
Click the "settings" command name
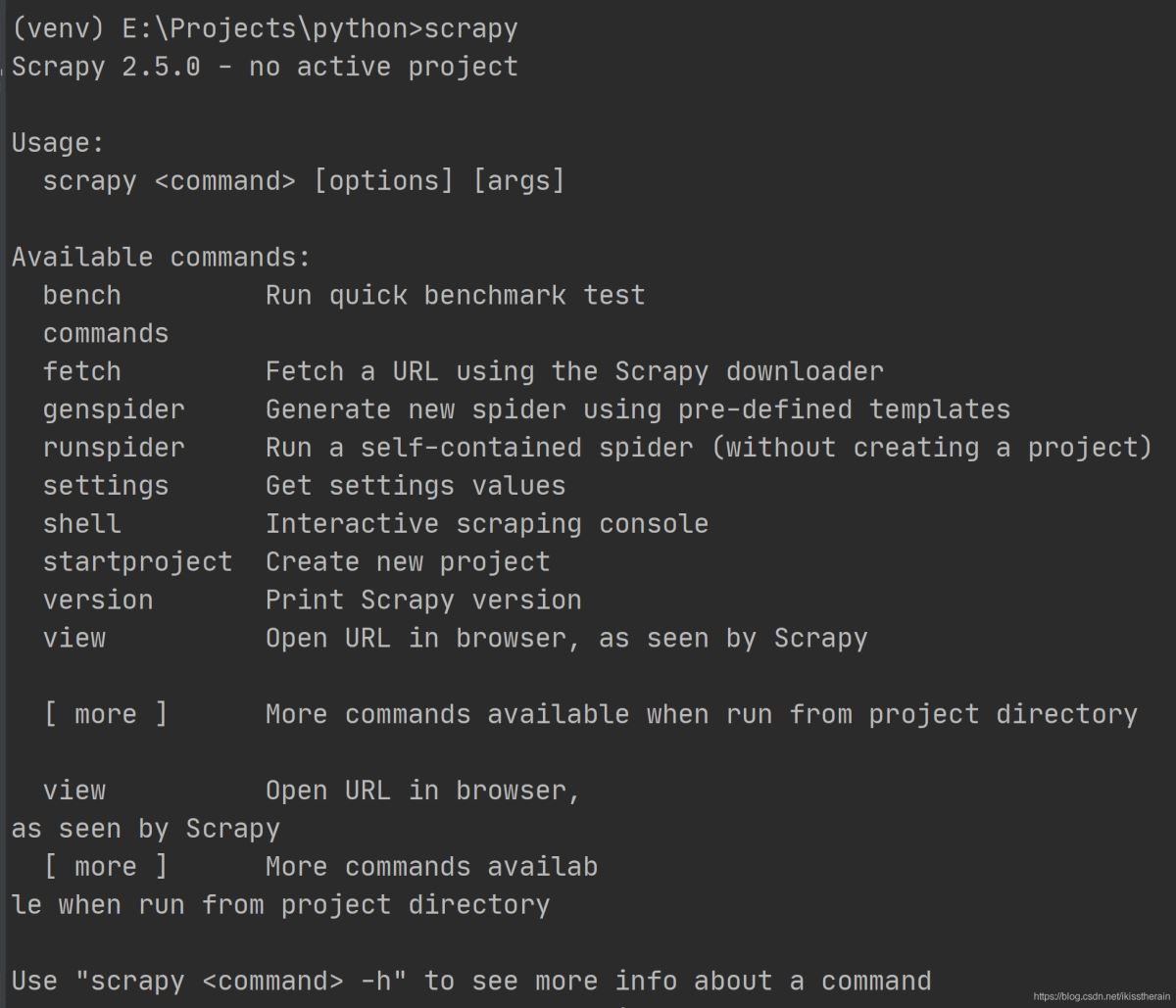[106, 486]
